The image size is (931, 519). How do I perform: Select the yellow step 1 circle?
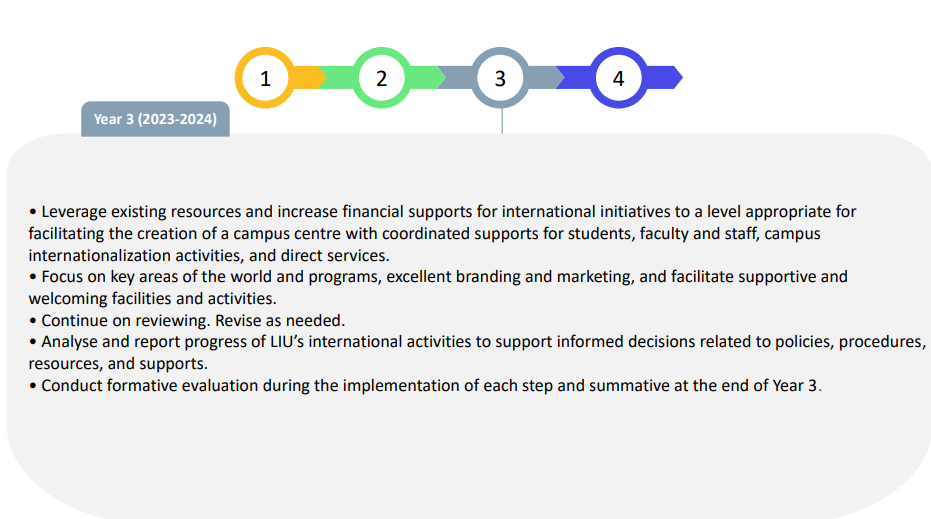265,78
